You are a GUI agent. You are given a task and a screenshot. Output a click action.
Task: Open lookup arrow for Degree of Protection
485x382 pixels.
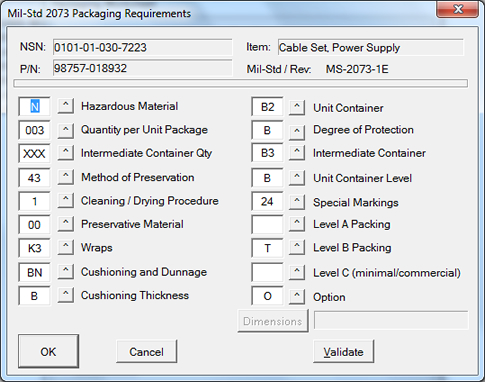tap(297, 131)
